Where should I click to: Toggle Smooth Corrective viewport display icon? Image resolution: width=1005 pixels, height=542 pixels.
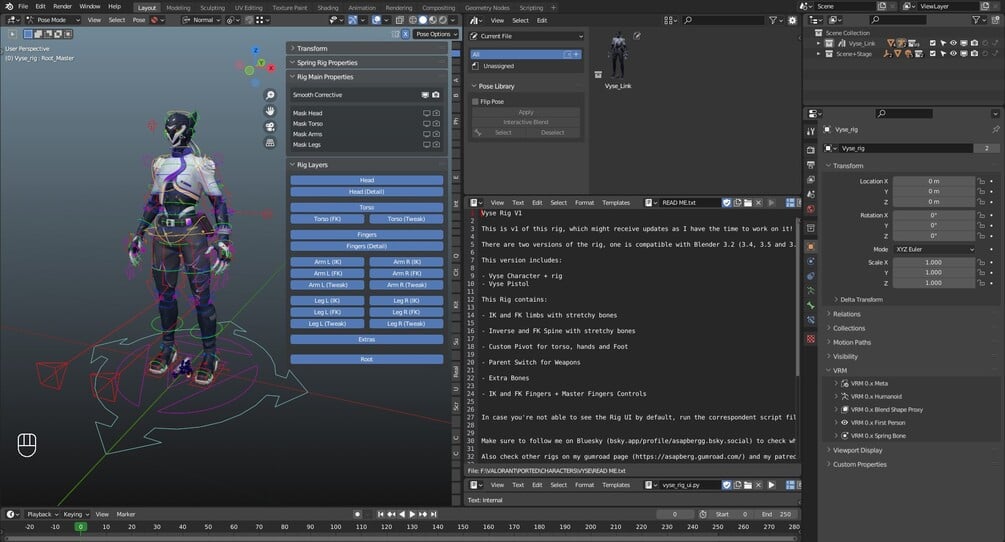425,95
